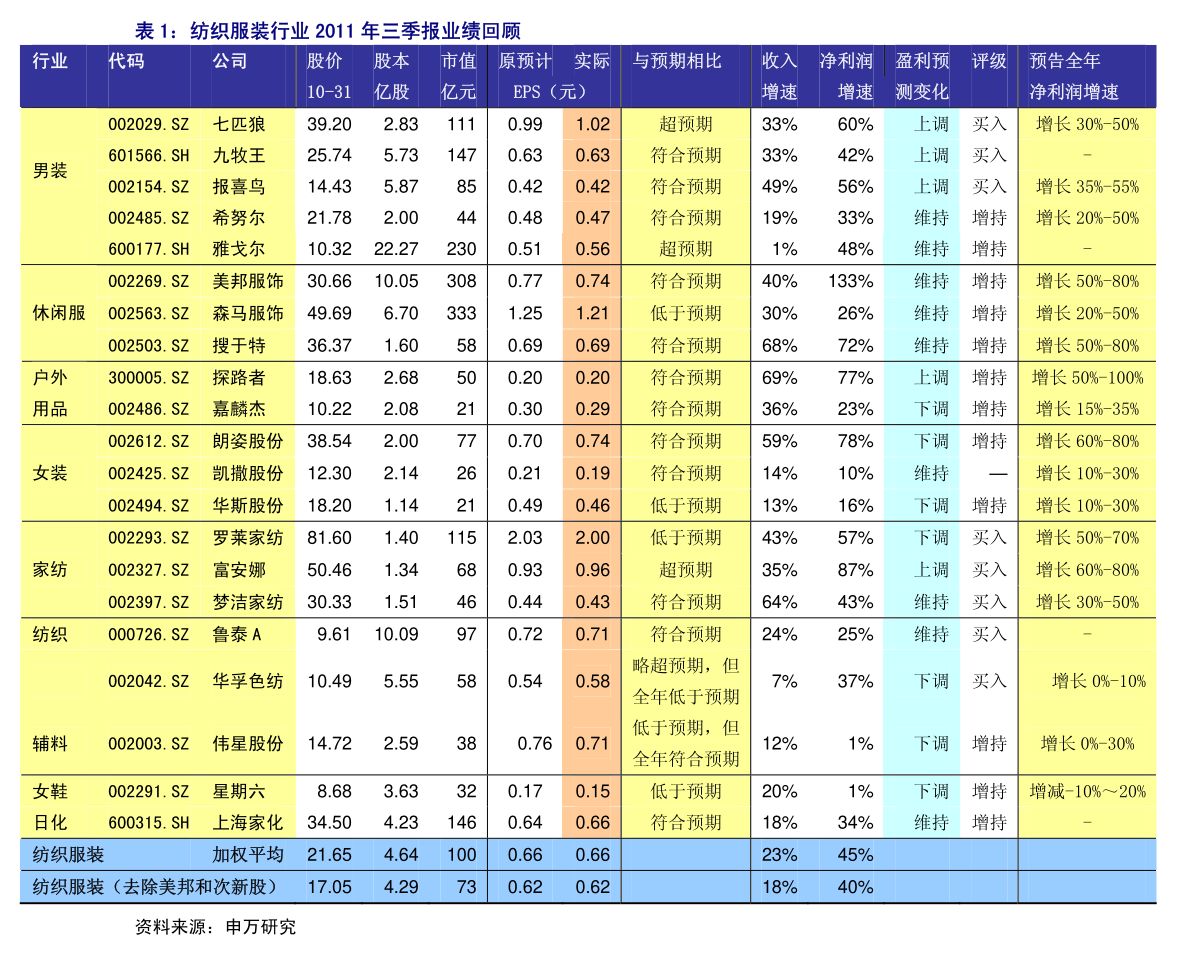Viewport: 1191px width, 955px height.
Task: Click 七匹狼 expectation result 超预期
Action: [x=685, y=125]
